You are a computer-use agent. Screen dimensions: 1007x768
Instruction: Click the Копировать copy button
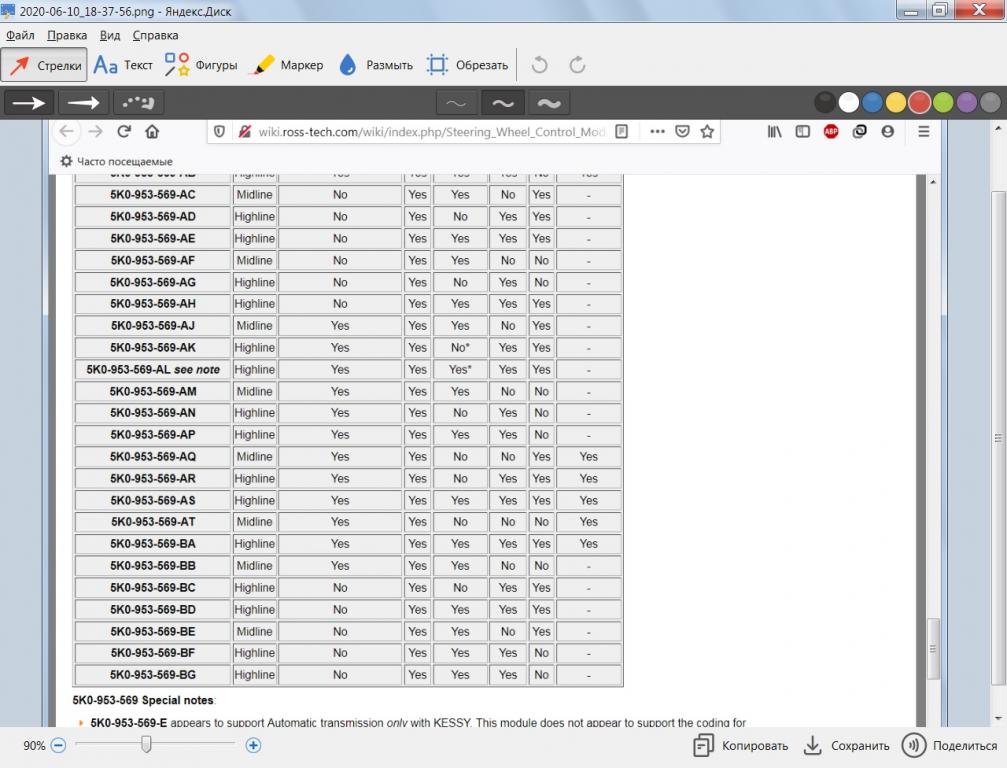tap(741, 746)
